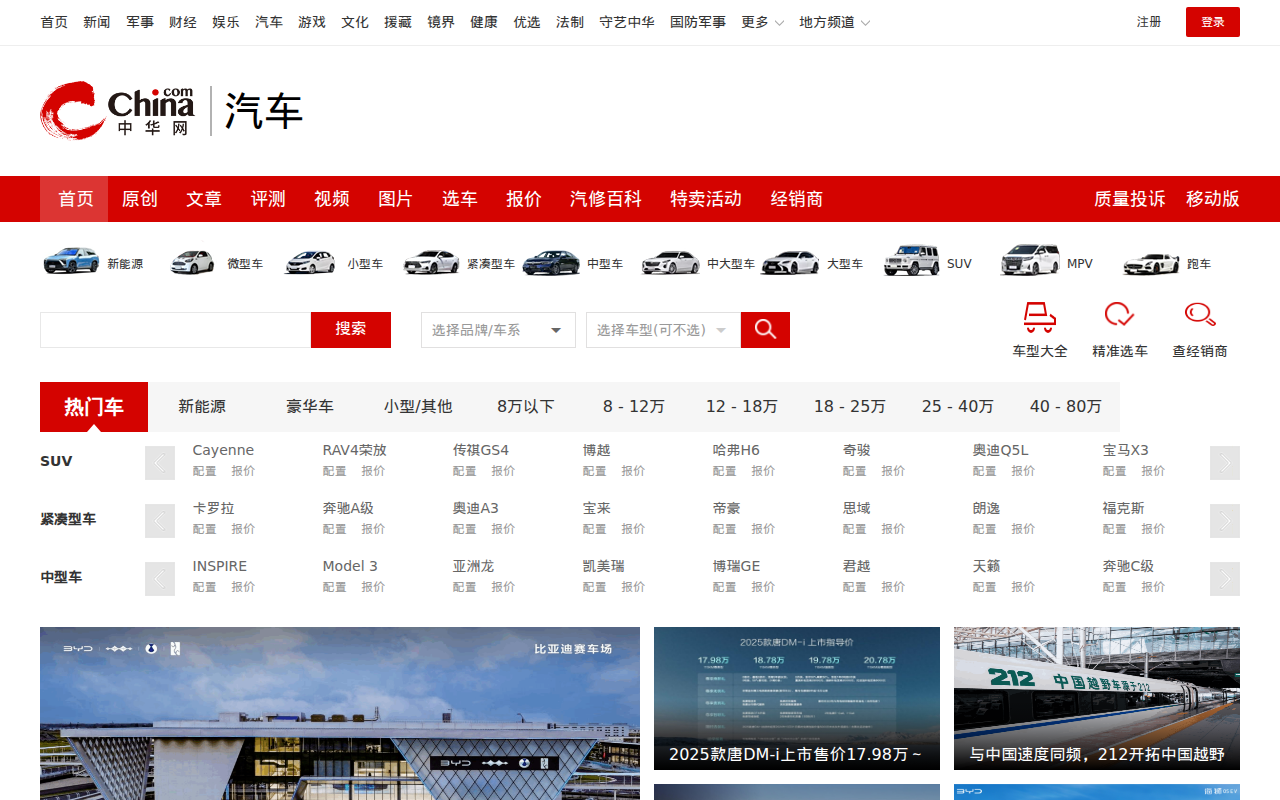Pick the 中型车 car icon
This screenshot has height=800, width=1280.
click(551, 262)
